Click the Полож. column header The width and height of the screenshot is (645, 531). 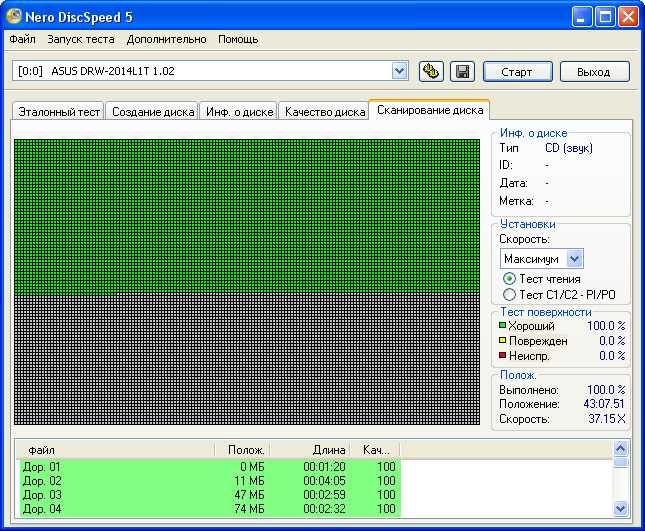(x=243, y=450)
